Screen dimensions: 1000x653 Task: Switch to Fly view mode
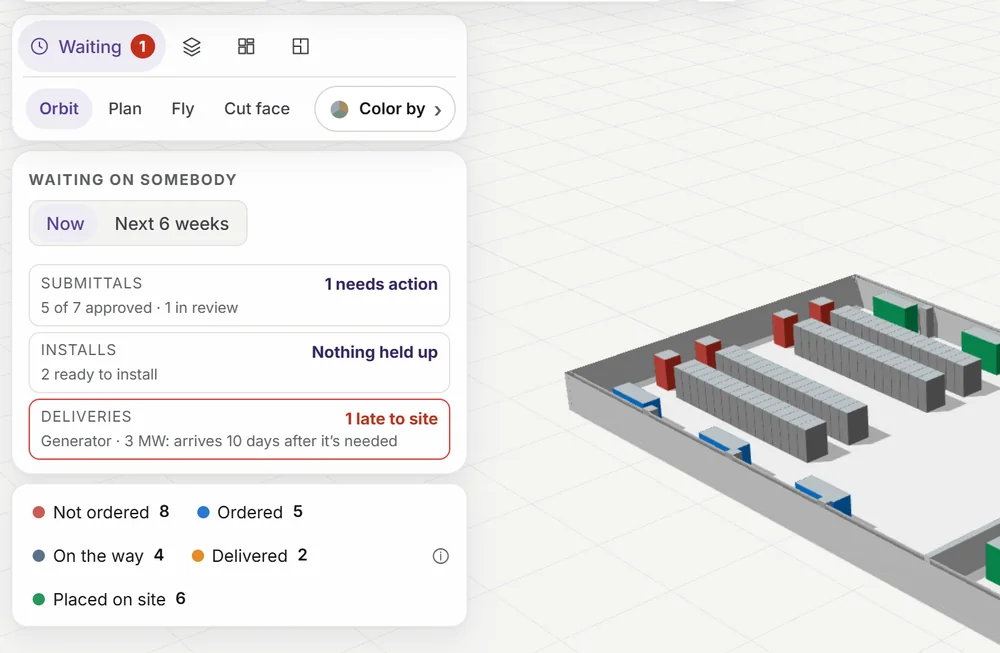click(182, 109)
